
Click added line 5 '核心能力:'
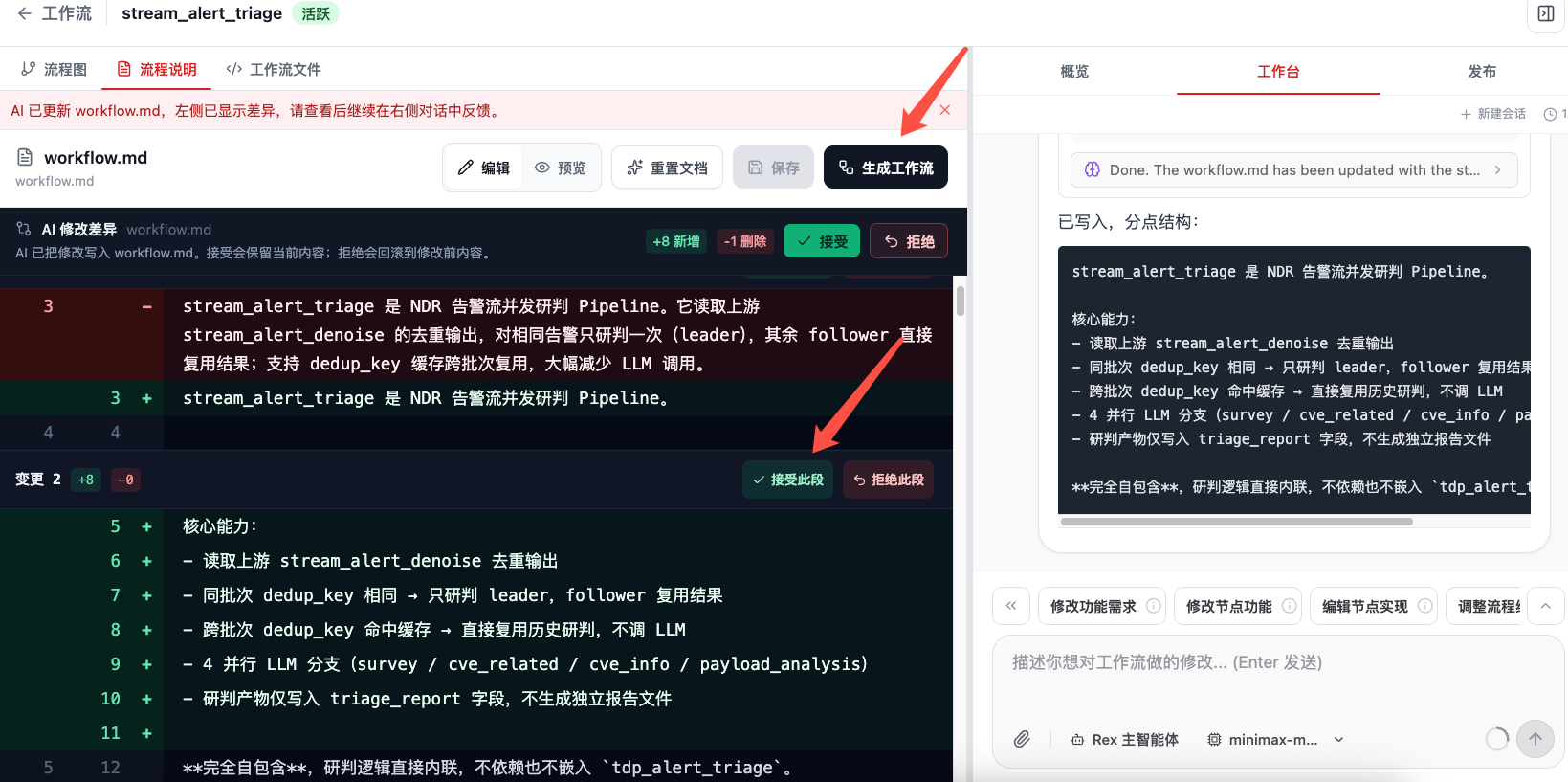pyautogui.click(x=476, y=526)
